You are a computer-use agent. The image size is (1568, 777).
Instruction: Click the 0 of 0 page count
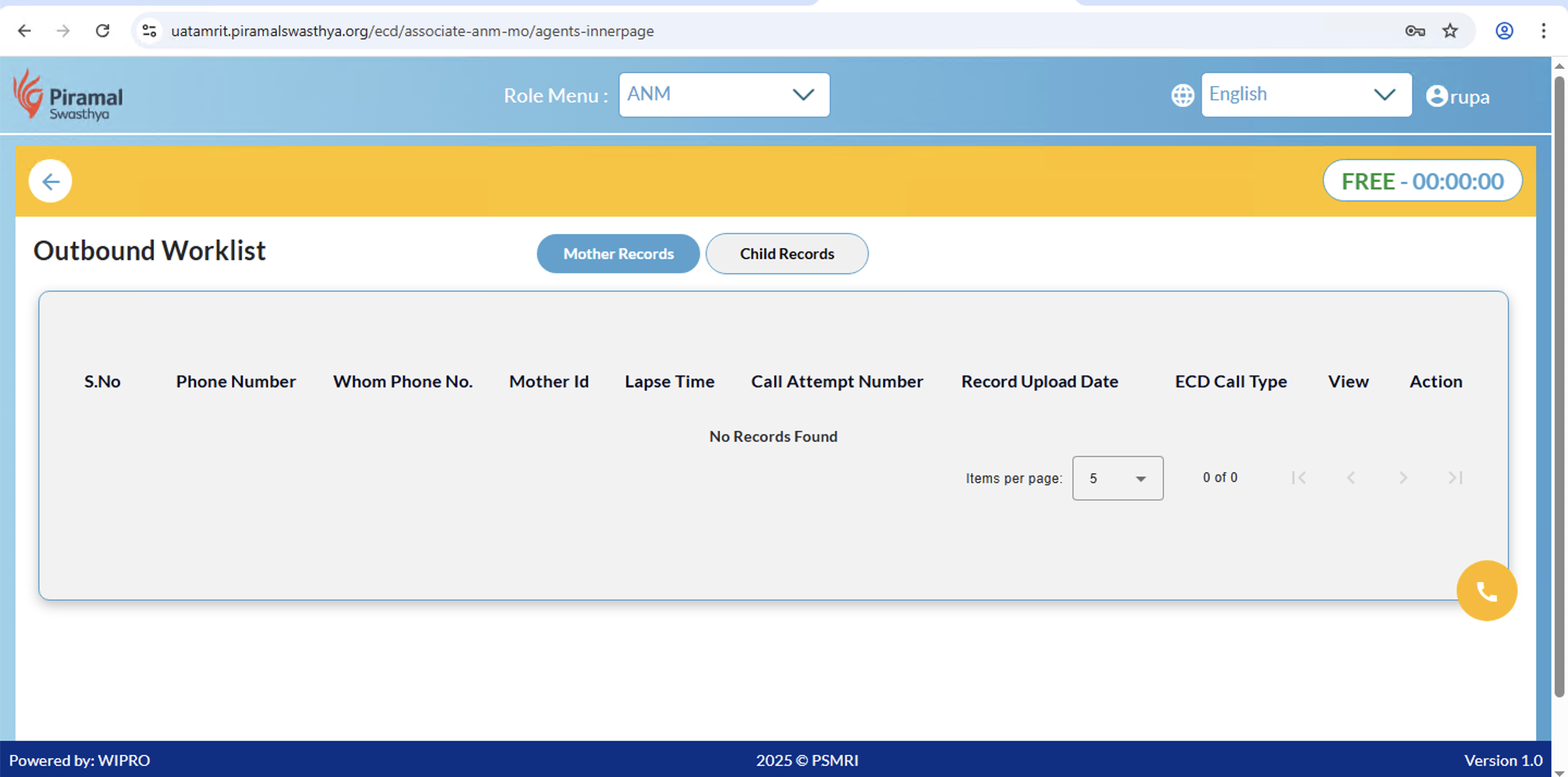pos(1220,478)
